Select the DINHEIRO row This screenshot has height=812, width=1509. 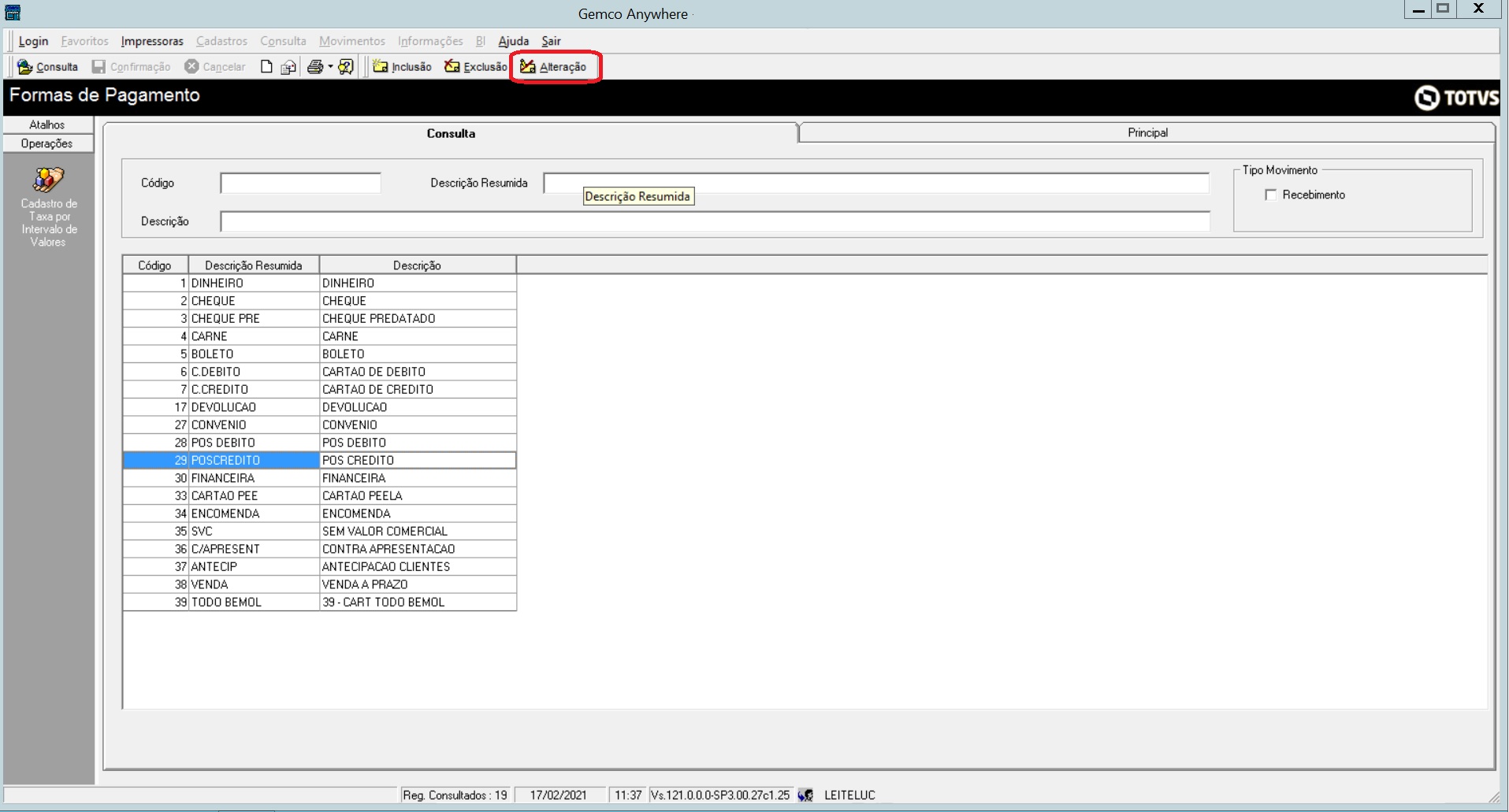319,283
